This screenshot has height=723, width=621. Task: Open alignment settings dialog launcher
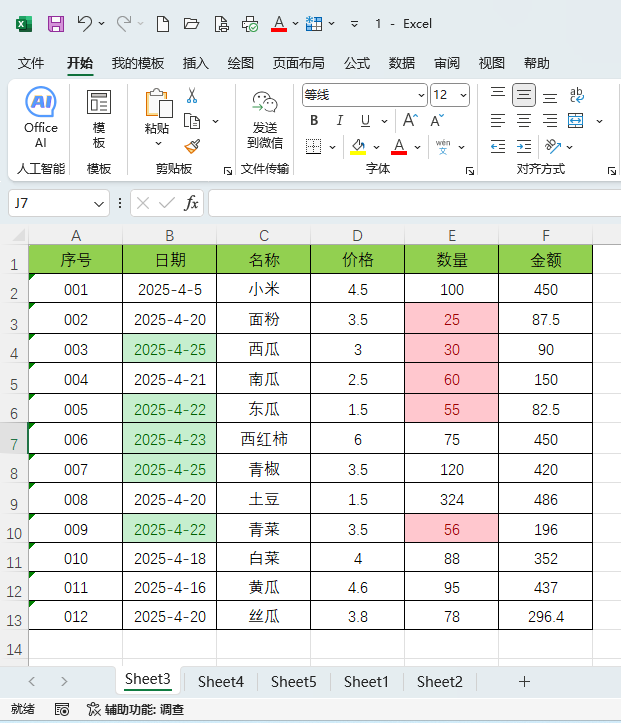tap(612, 171)
